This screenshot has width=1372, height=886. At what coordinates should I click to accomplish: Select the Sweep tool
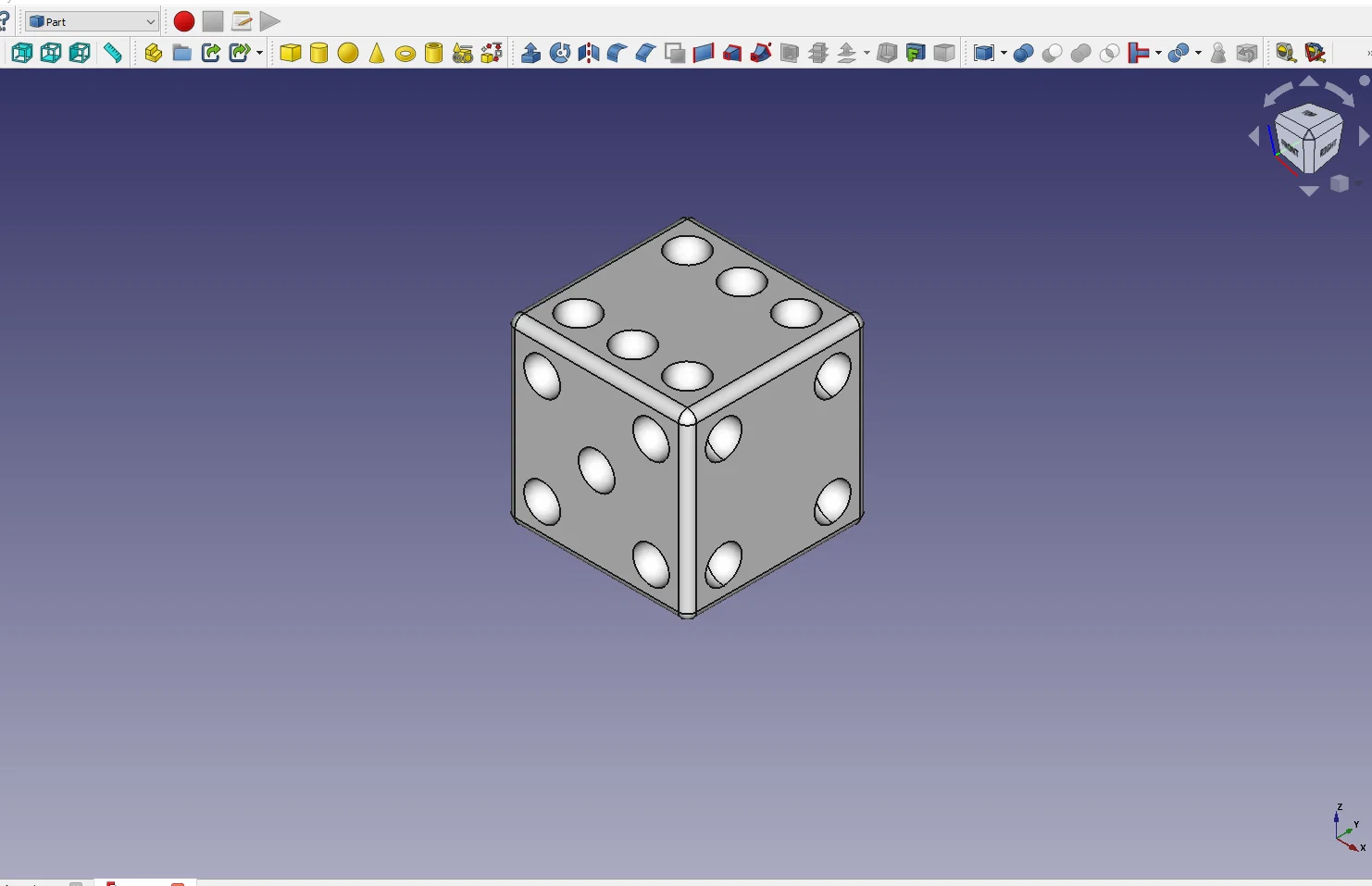tap(761, 53)
